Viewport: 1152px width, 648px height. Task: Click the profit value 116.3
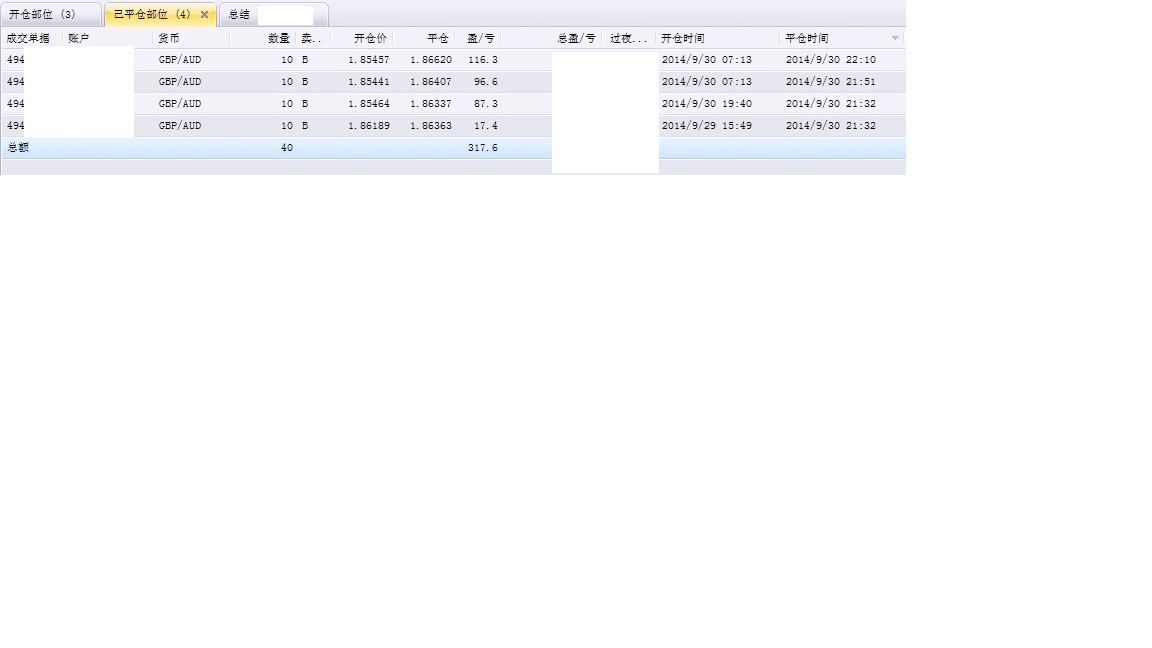[x=483, y=60]
